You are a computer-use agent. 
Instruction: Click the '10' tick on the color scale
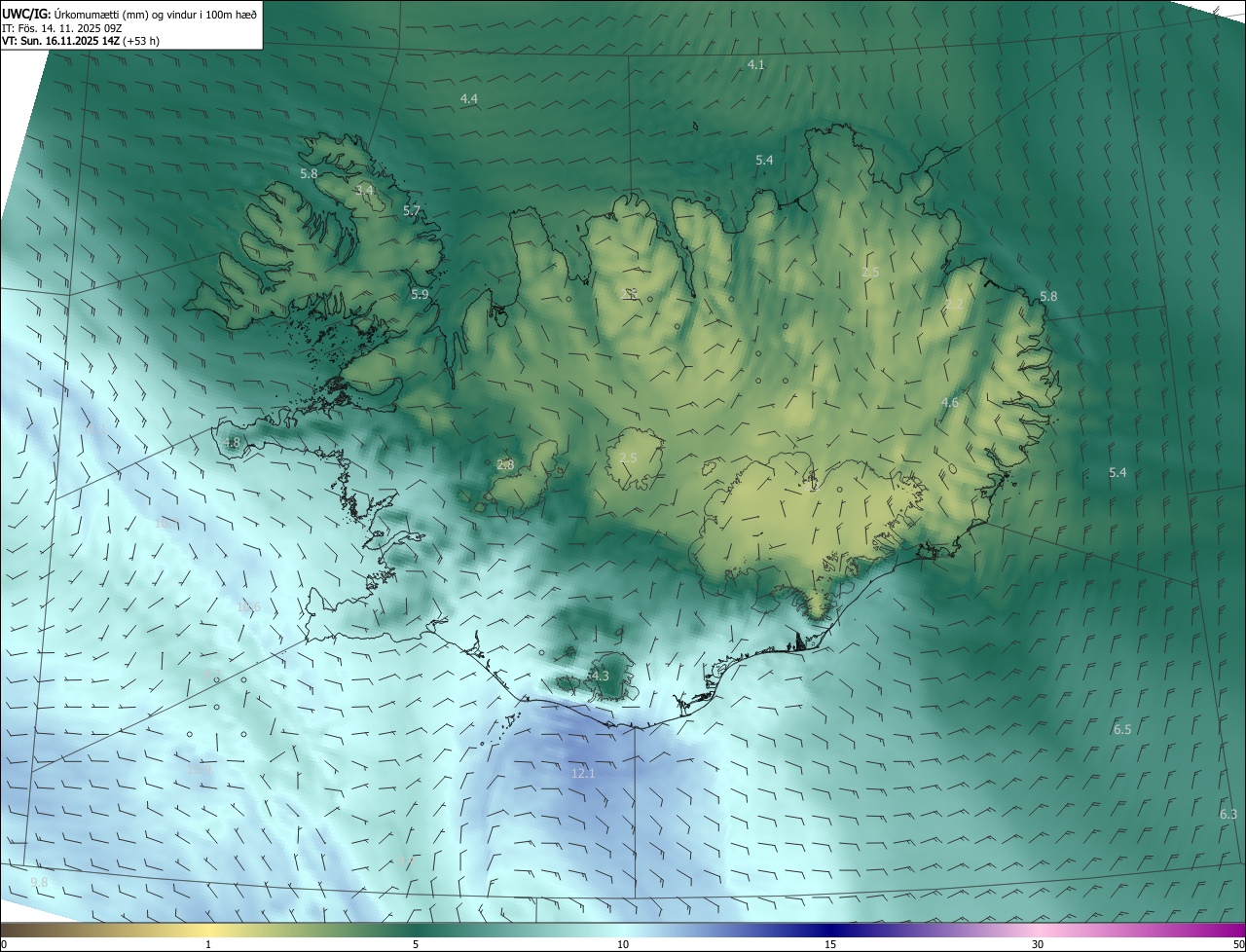click(x=623, y=945)
